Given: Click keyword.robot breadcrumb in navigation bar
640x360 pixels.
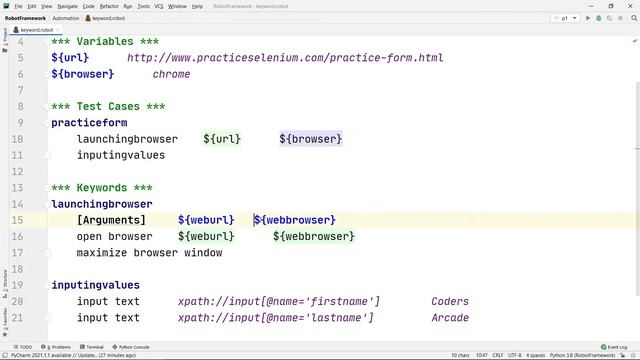Looking at the screenshot, I should point(105,18).
